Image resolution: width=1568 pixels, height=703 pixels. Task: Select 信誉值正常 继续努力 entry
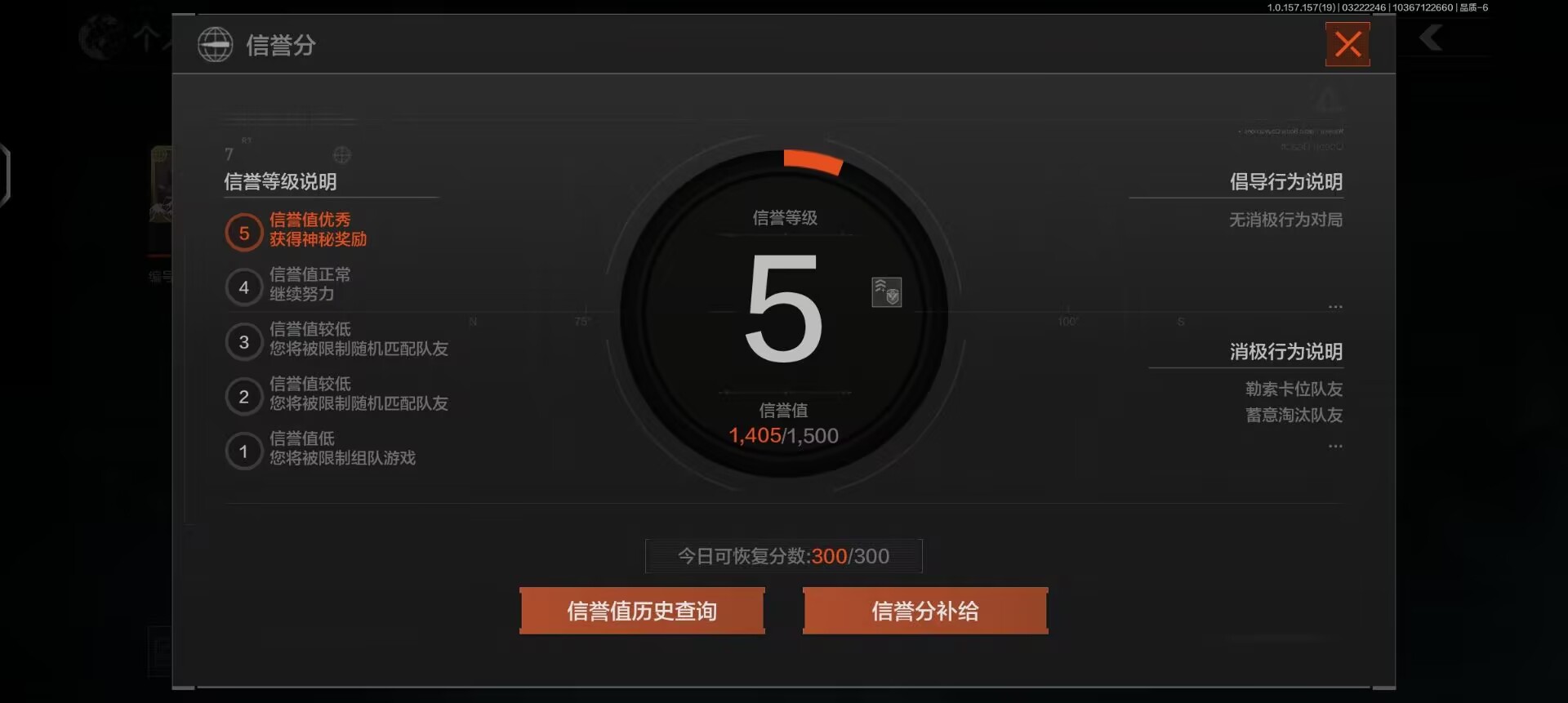pyautogui.click(x=310, y=284)
